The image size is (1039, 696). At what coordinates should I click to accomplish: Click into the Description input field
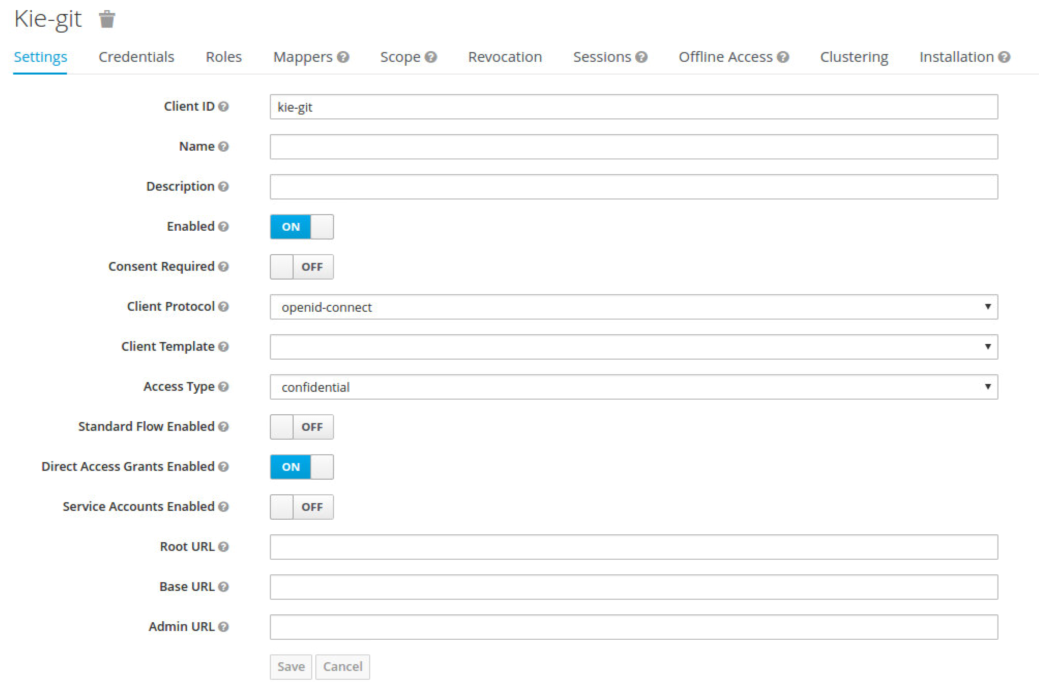tap(633, 187)
